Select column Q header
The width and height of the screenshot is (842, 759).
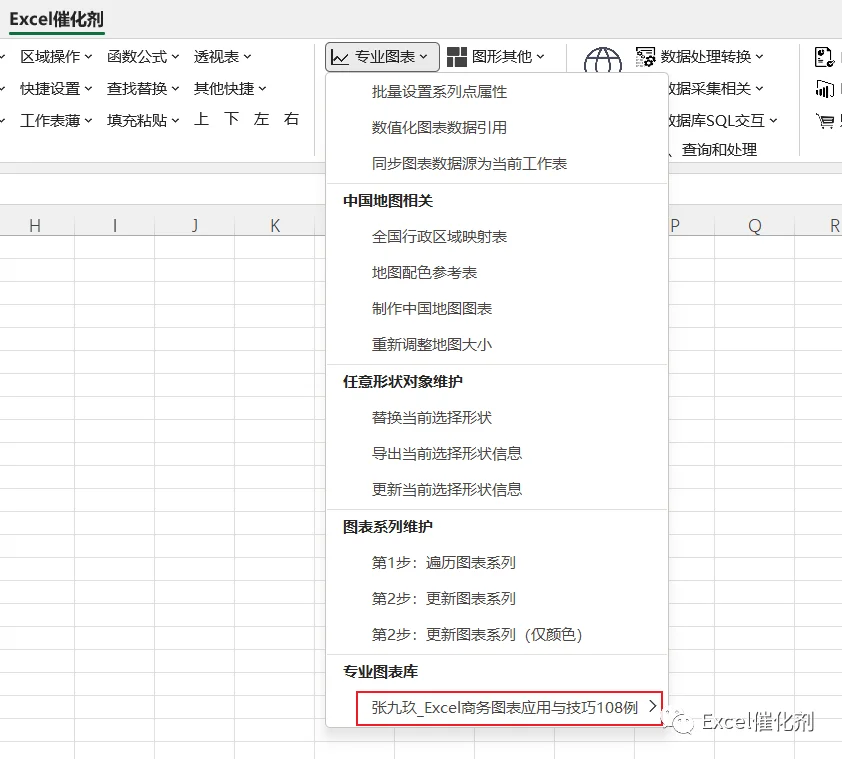[x=754, y=226]
